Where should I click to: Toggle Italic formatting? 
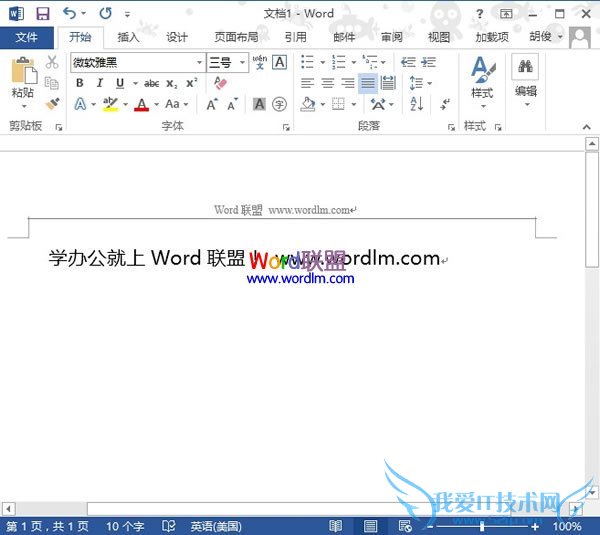(x=100, y=83)
